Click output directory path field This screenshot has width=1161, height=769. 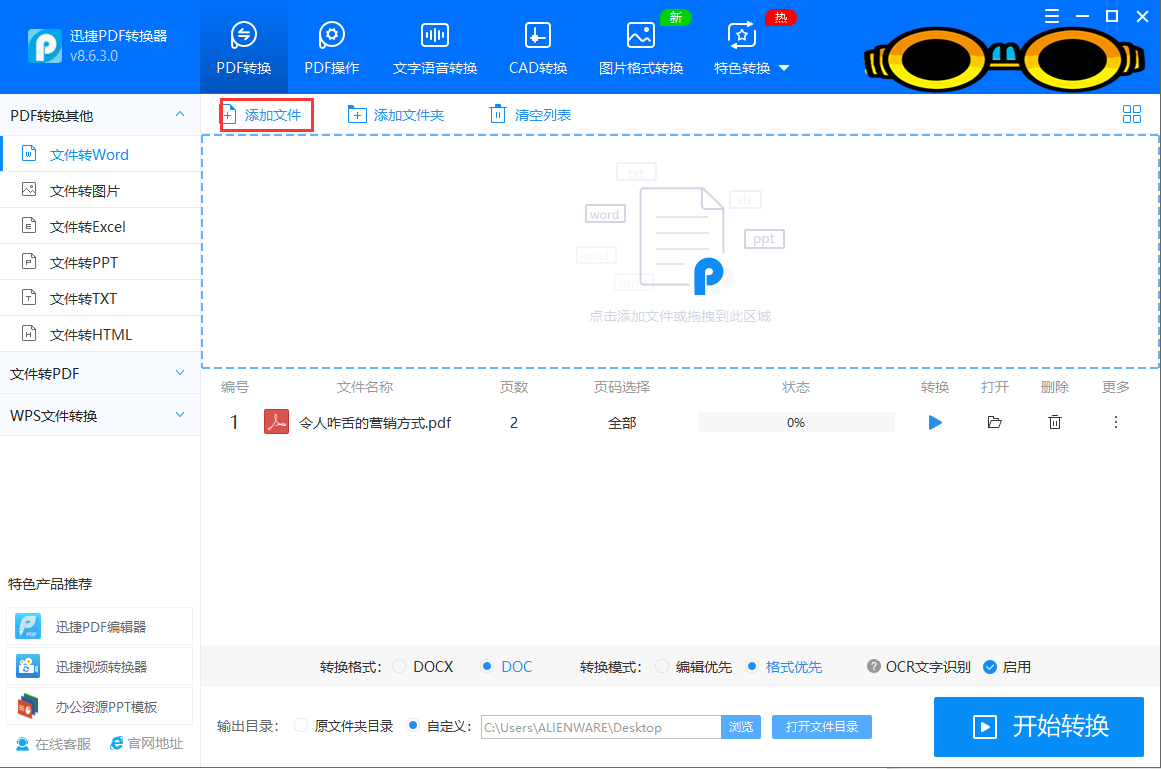click(x=600, y=727)
